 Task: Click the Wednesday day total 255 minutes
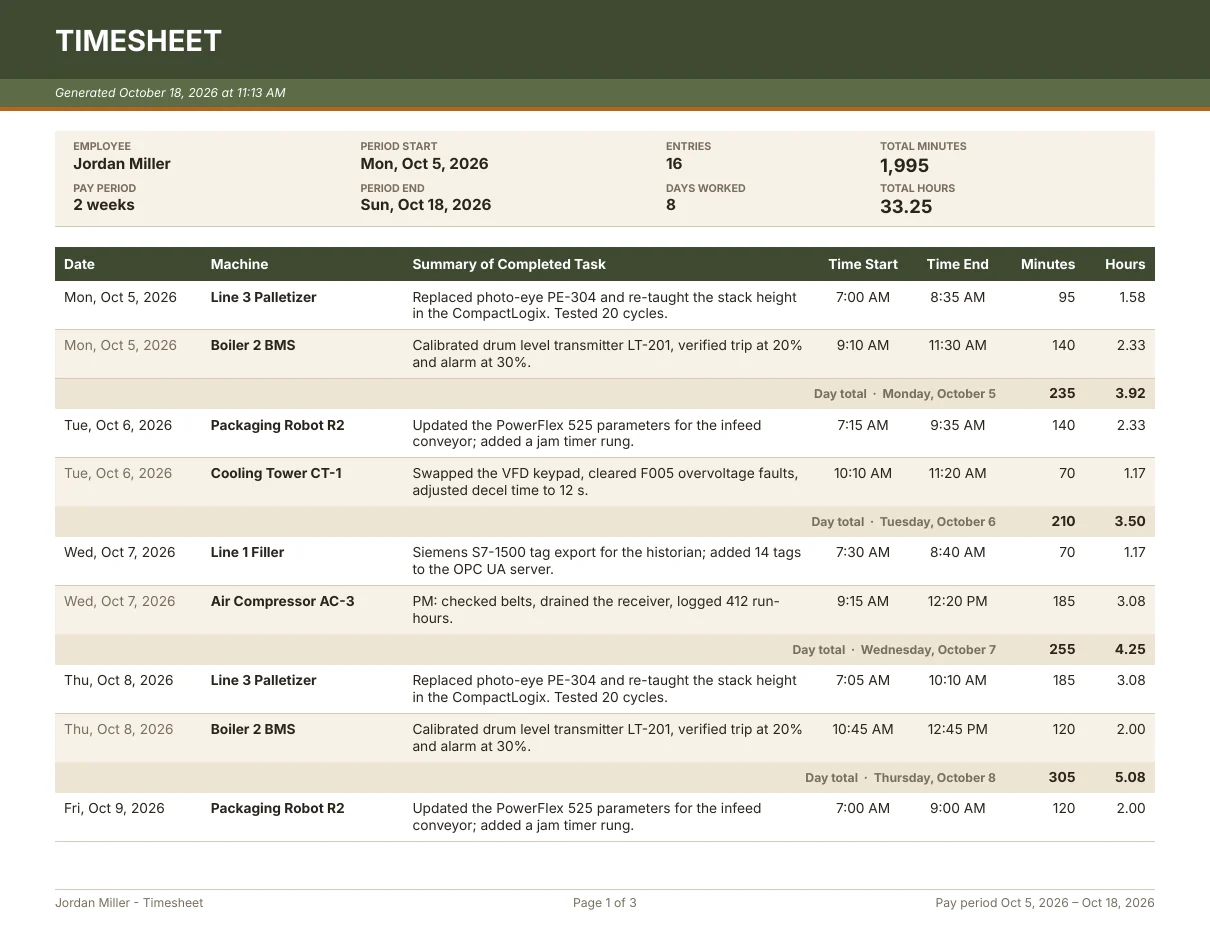1062,650
